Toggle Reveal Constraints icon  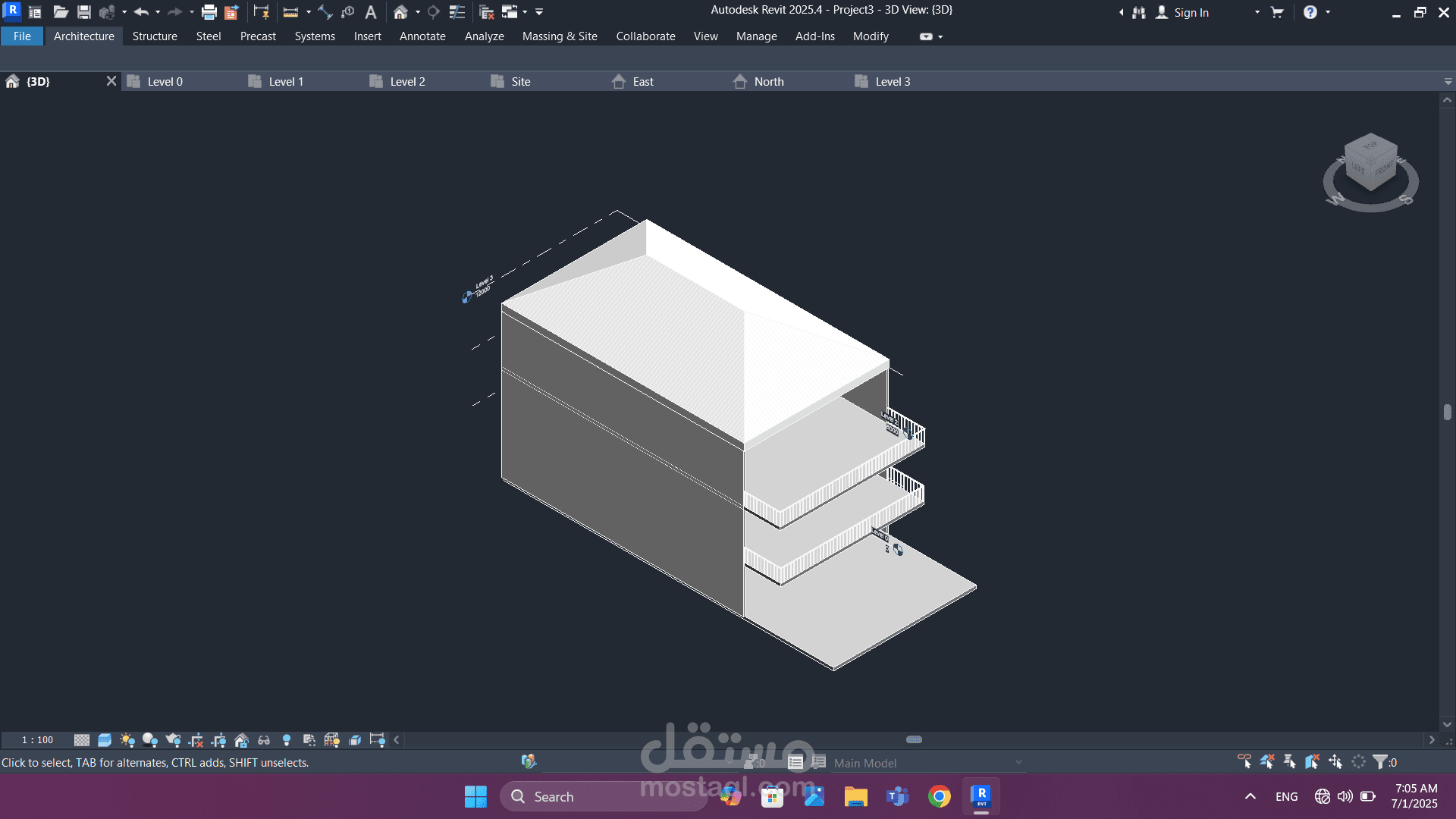[378, 740]
